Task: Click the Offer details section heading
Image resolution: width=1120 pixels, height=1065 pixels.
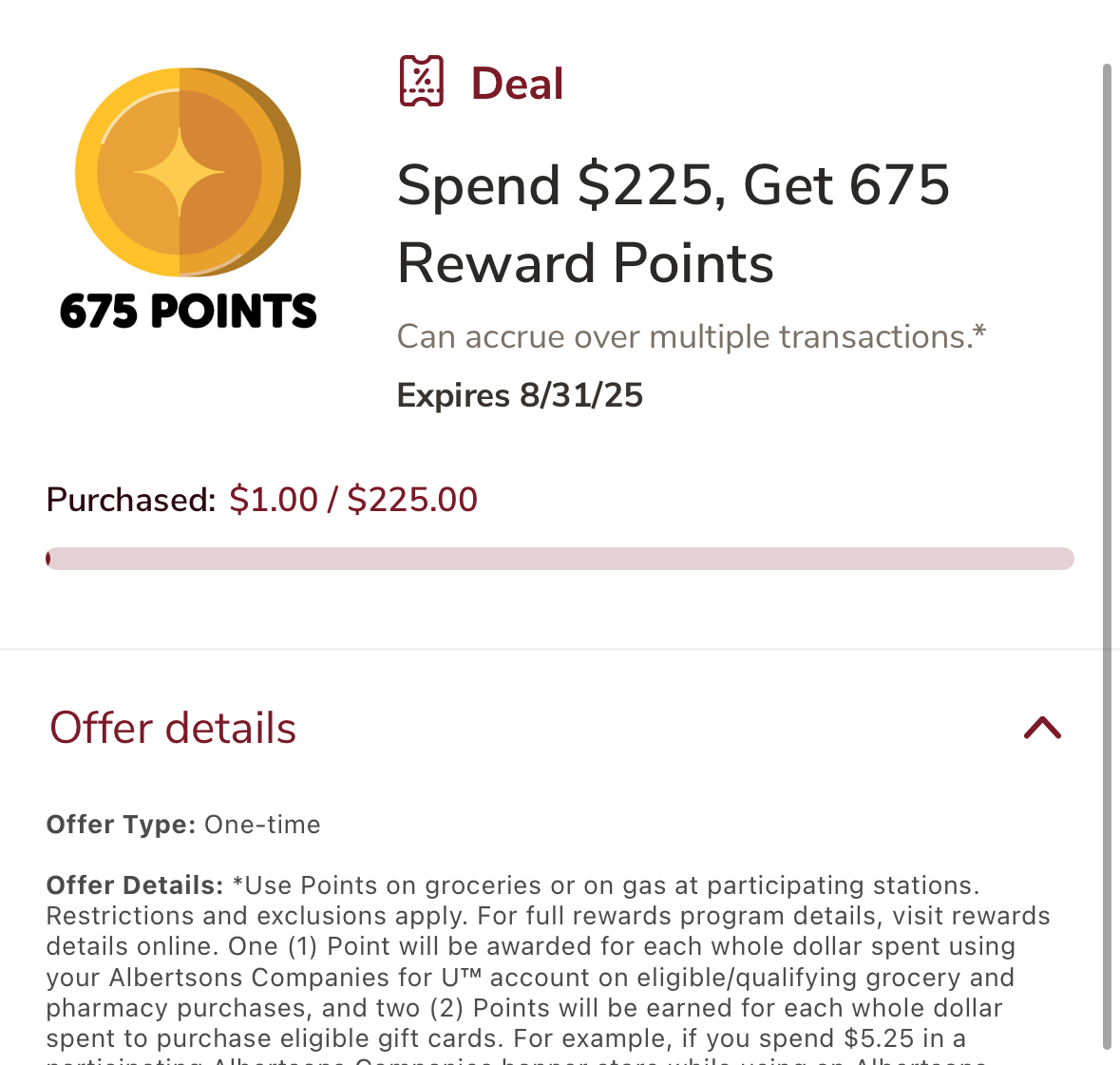Action: (x=173, y=728)
